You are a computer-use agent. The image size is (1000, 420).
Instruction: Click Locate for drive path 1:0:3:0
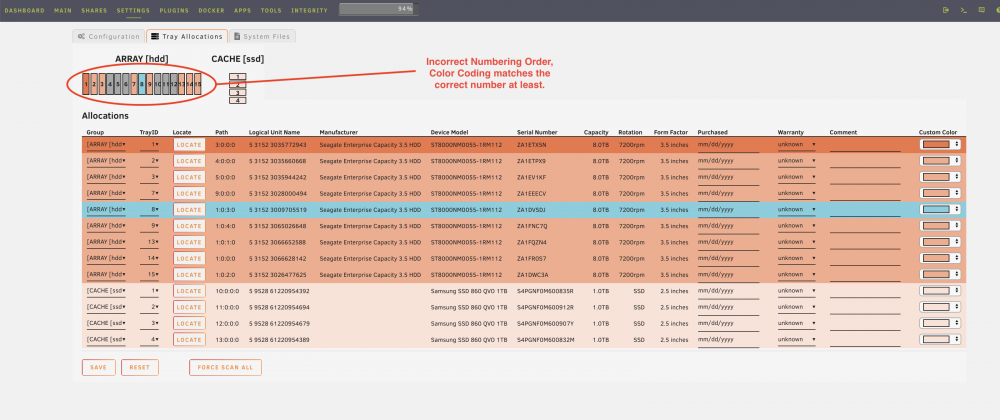point(189,210)
